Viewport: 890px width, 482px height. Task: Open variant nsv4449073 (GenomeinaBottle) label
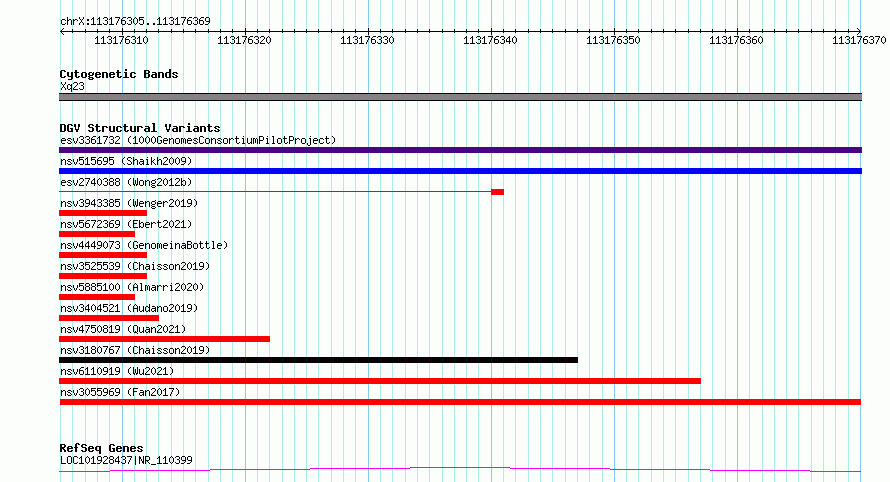pyautogui.click(x=144, y=245)
